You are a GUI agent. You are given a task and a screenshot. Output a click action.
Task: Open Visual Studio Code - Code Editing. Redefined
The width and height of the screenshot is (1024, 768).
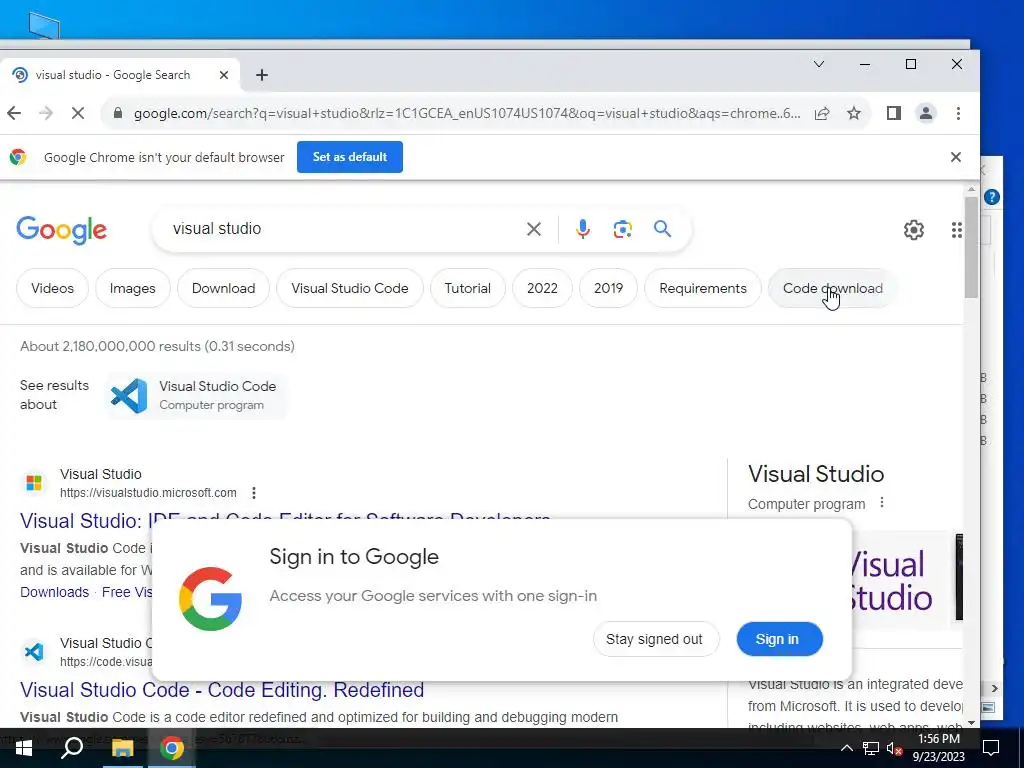222,690
